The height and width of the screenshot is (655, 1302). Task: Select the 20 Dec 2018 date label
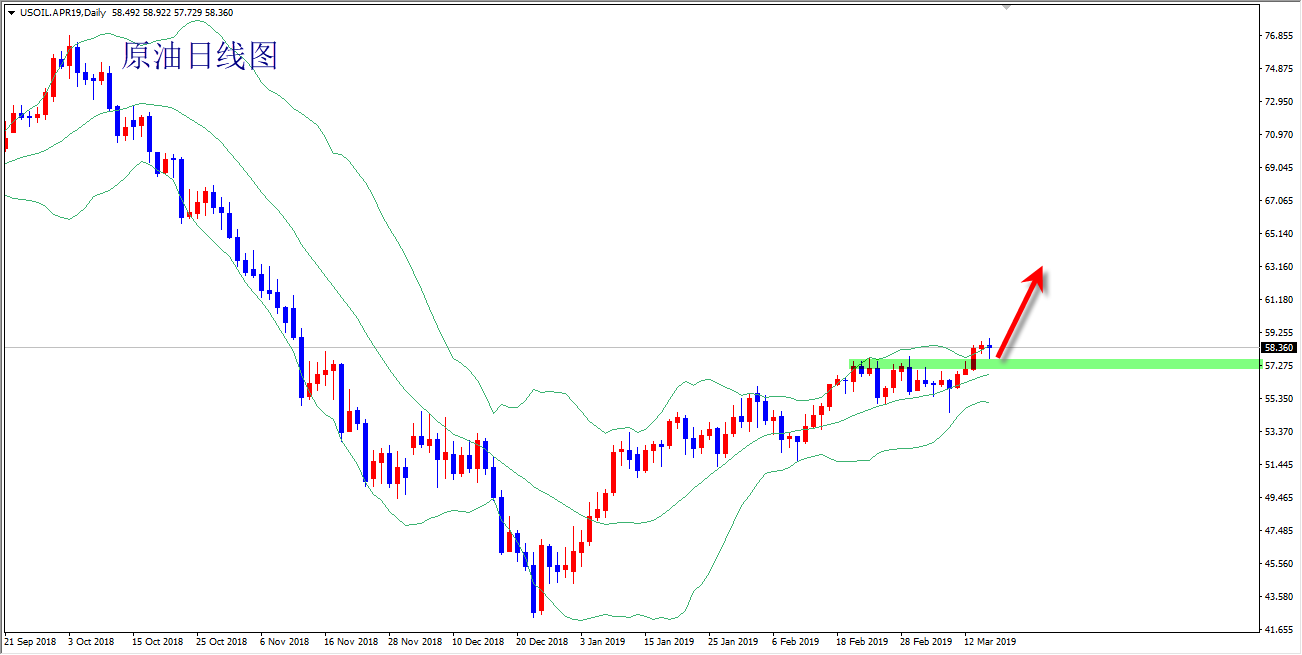(x=543, y=641)
